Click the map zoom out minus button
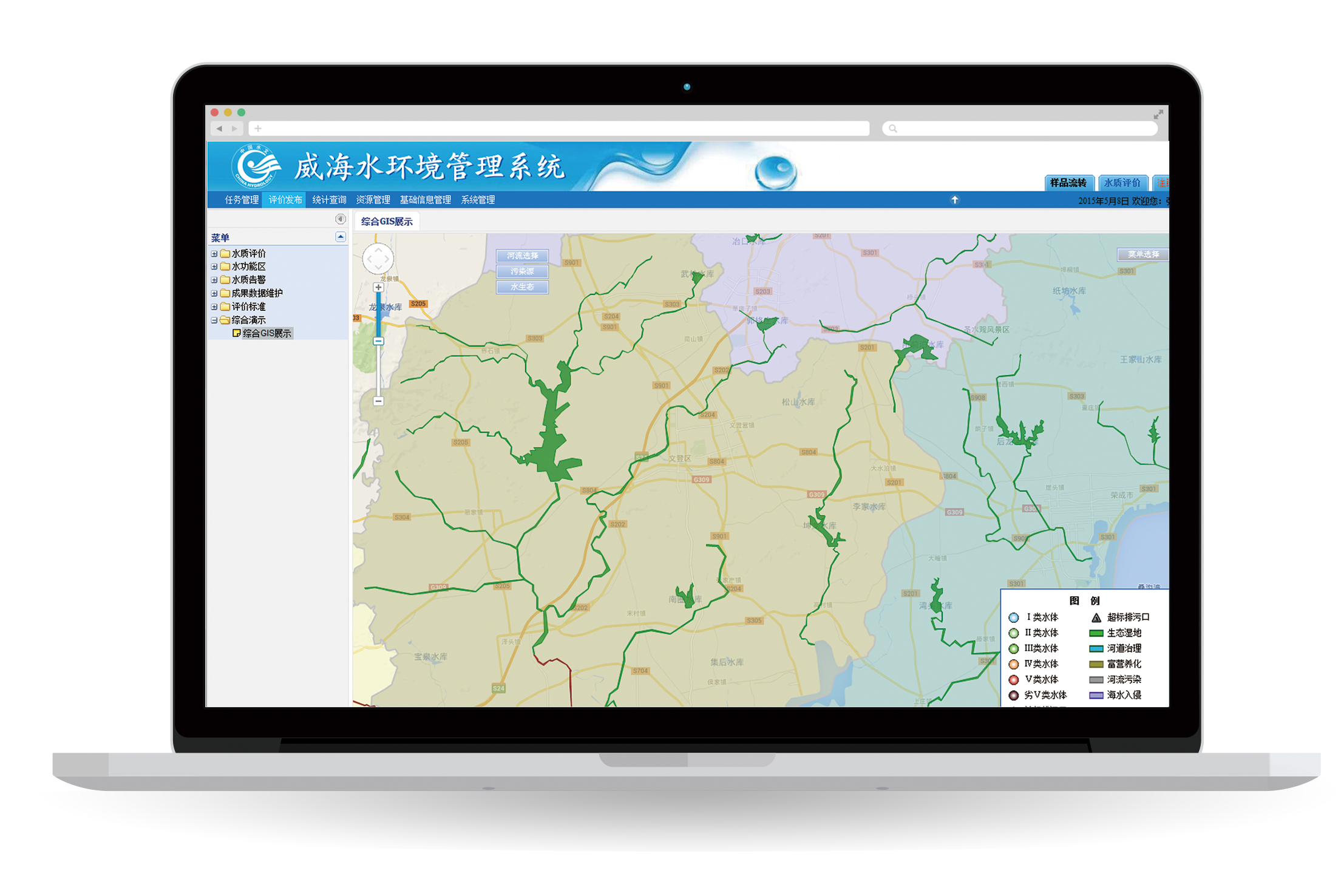The width and height of the screenshot is (1341, 896). click(x=378, y=401)
